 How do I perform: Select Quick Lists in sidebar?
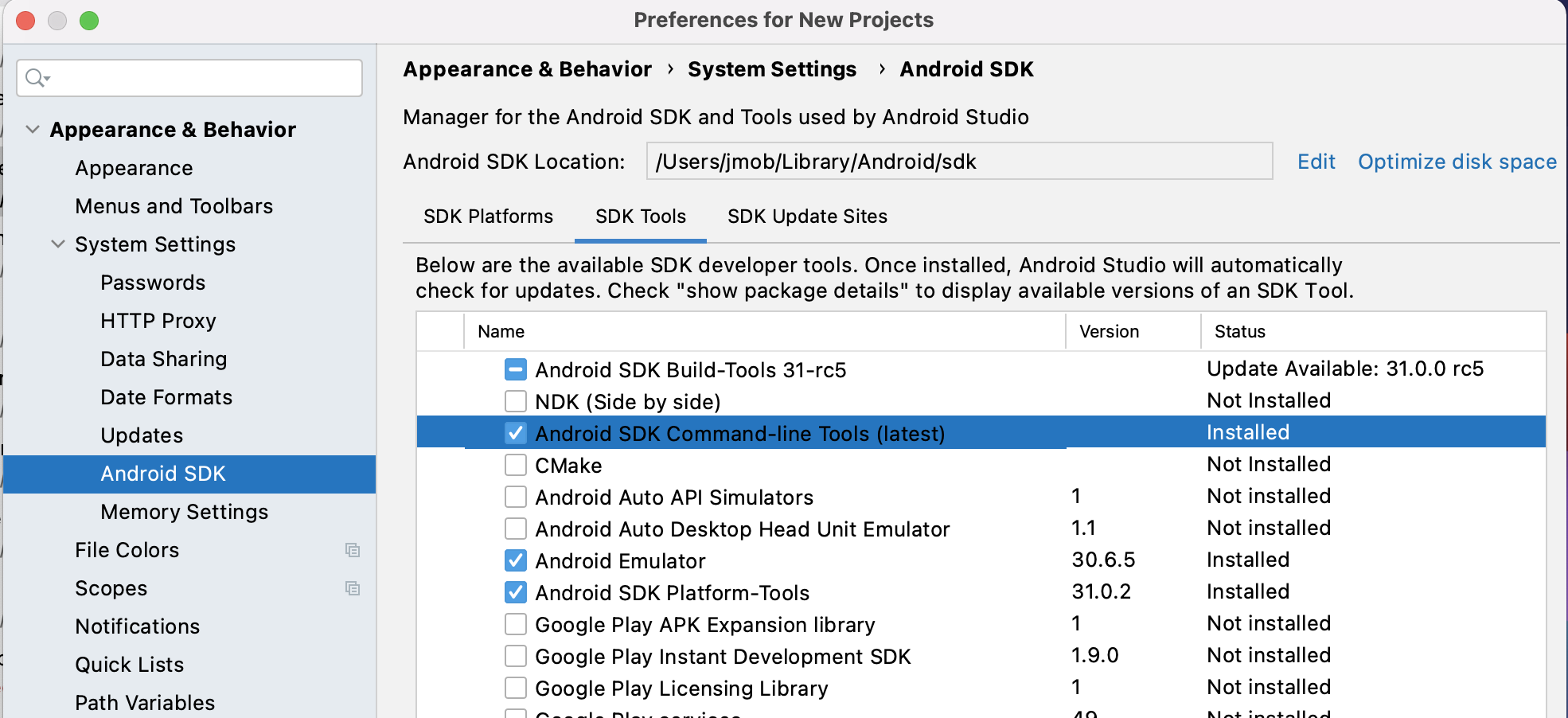click(129, 665)
